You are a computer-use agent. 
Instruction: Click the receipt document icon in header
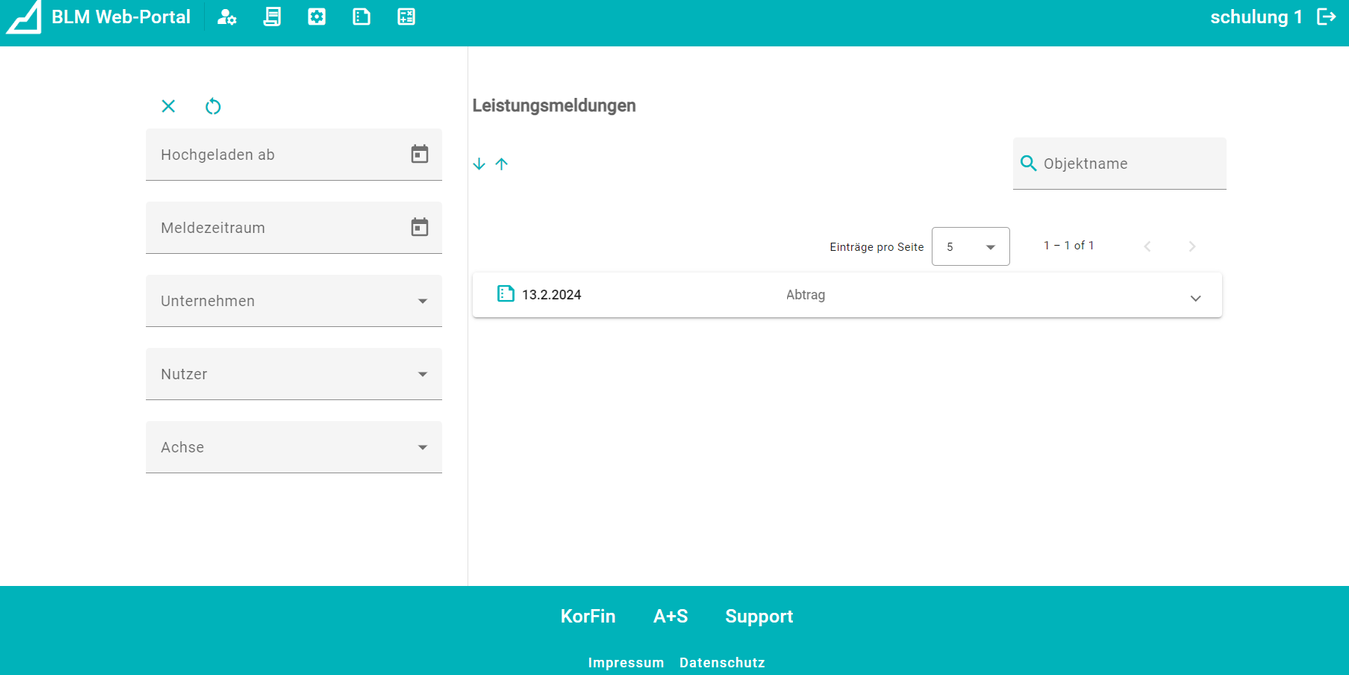point(272,17)
